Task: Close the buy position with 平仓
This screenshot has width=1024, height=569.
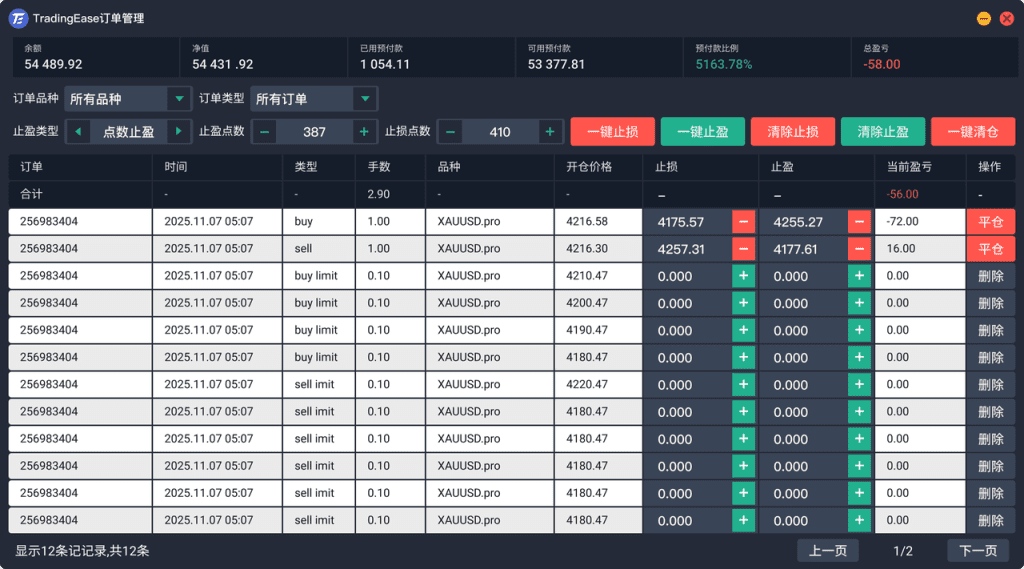Action: tap(990, 222)
